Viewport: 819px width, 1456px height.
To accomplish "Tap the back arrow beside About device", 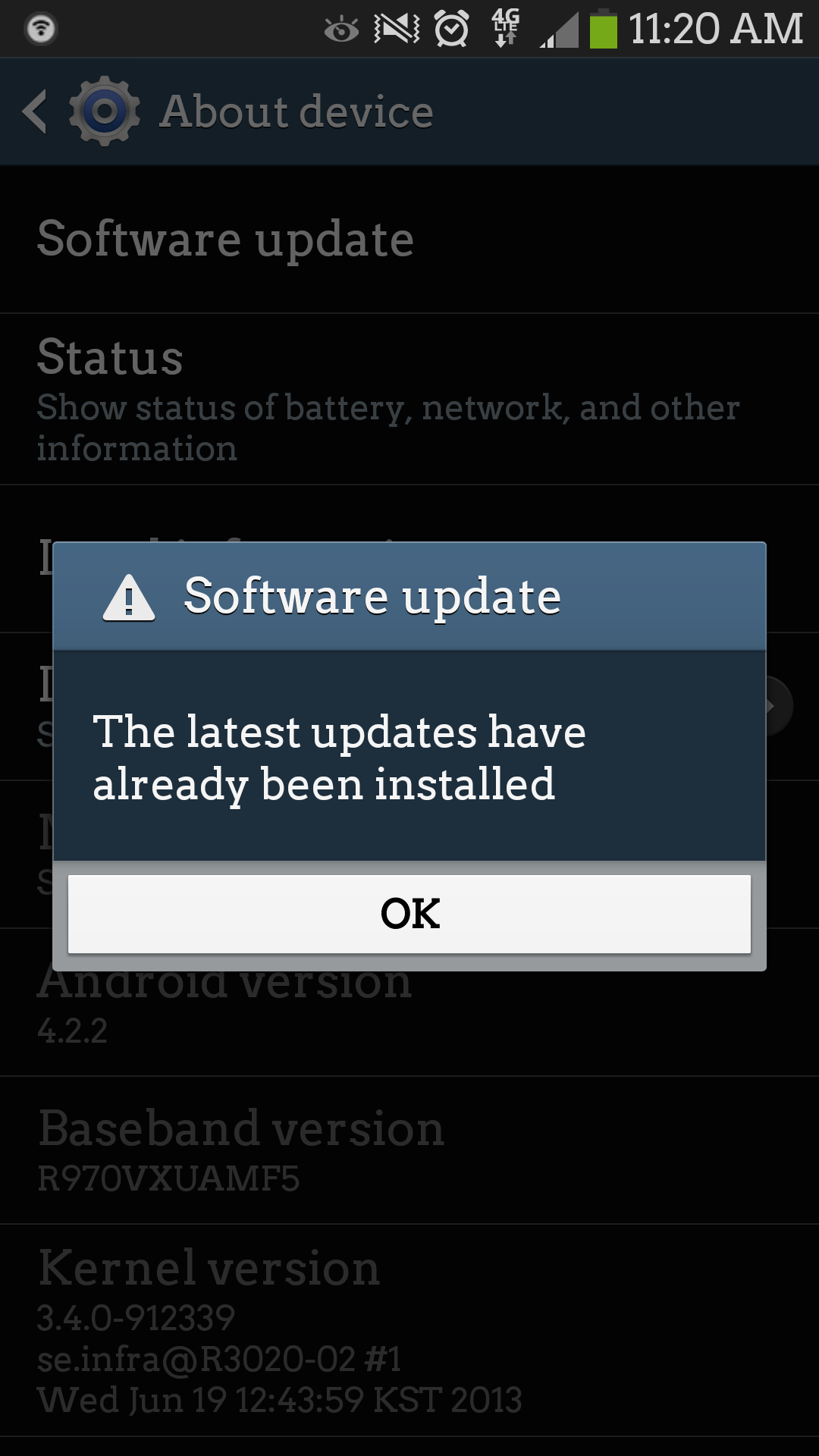I will (34, 111).
